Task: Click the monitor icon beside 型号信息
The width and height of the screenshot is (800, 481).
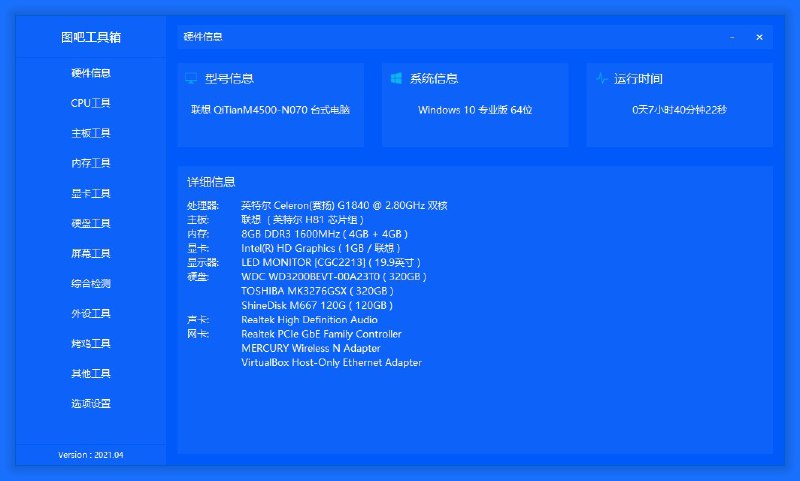Action: tap(191, 78)
